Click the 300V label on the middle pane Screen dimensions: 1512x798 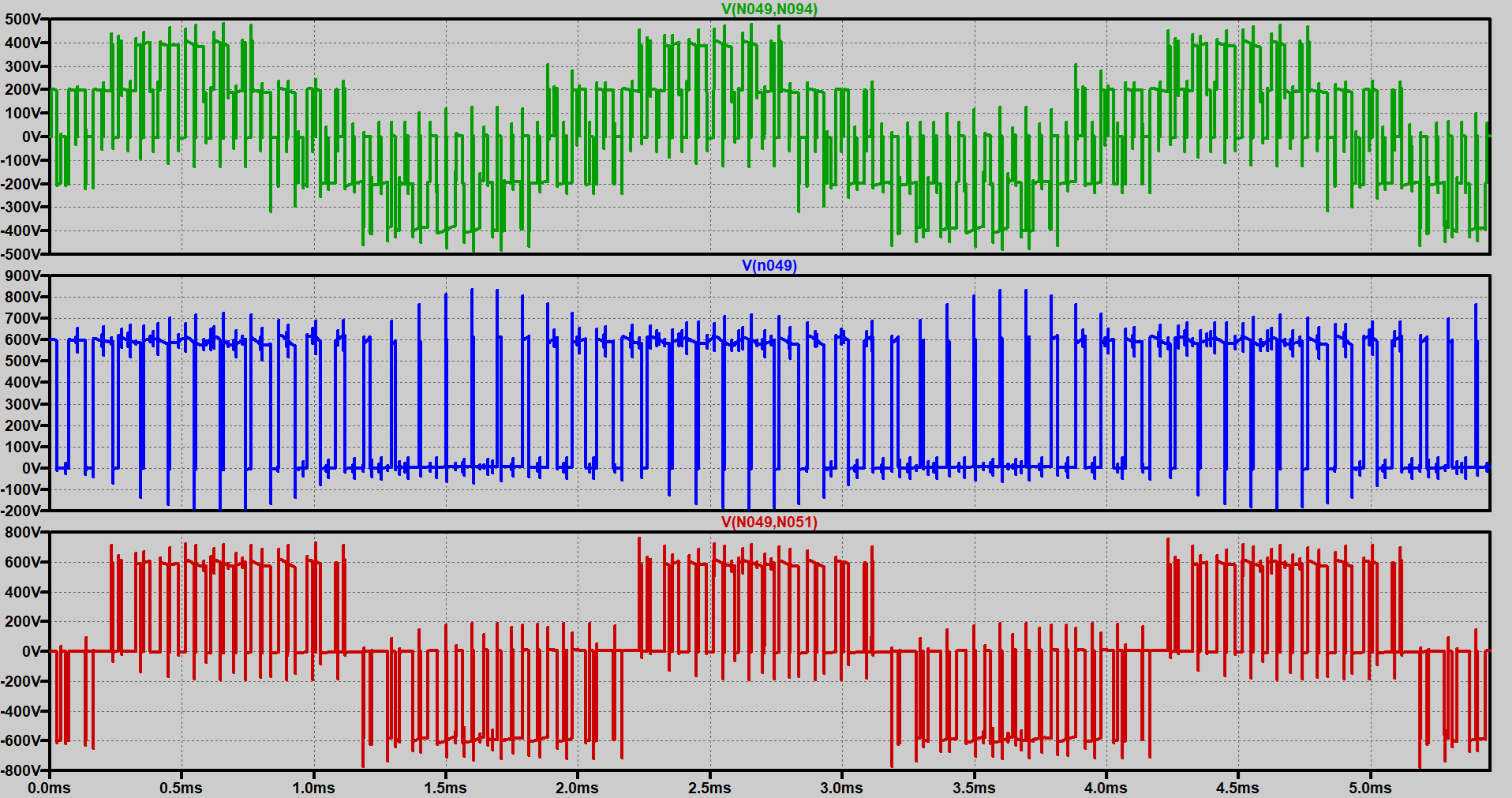click(24, 404)
